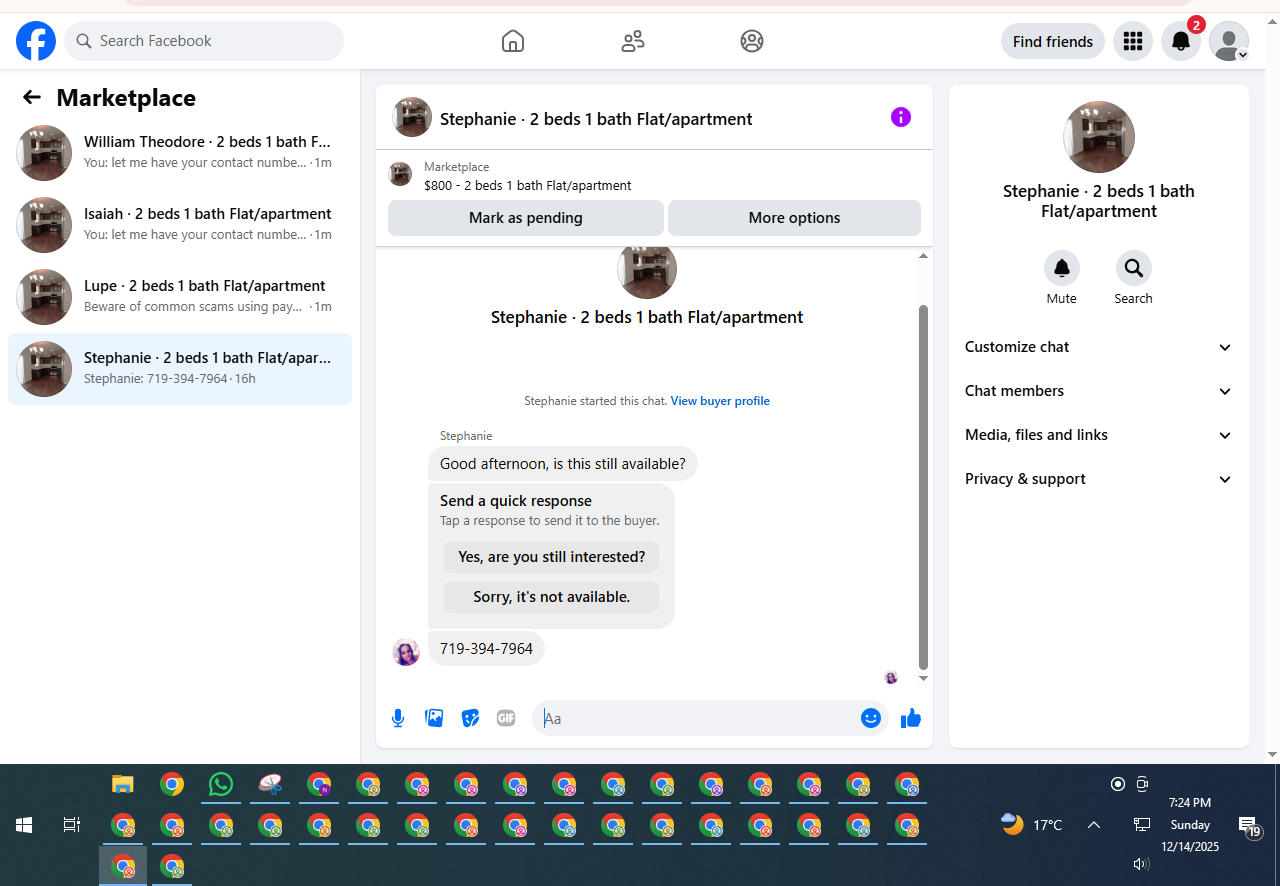1280x886 pixels.
Task: Open the Facebook menu grid icon
Action: [x=1133, y=41]
